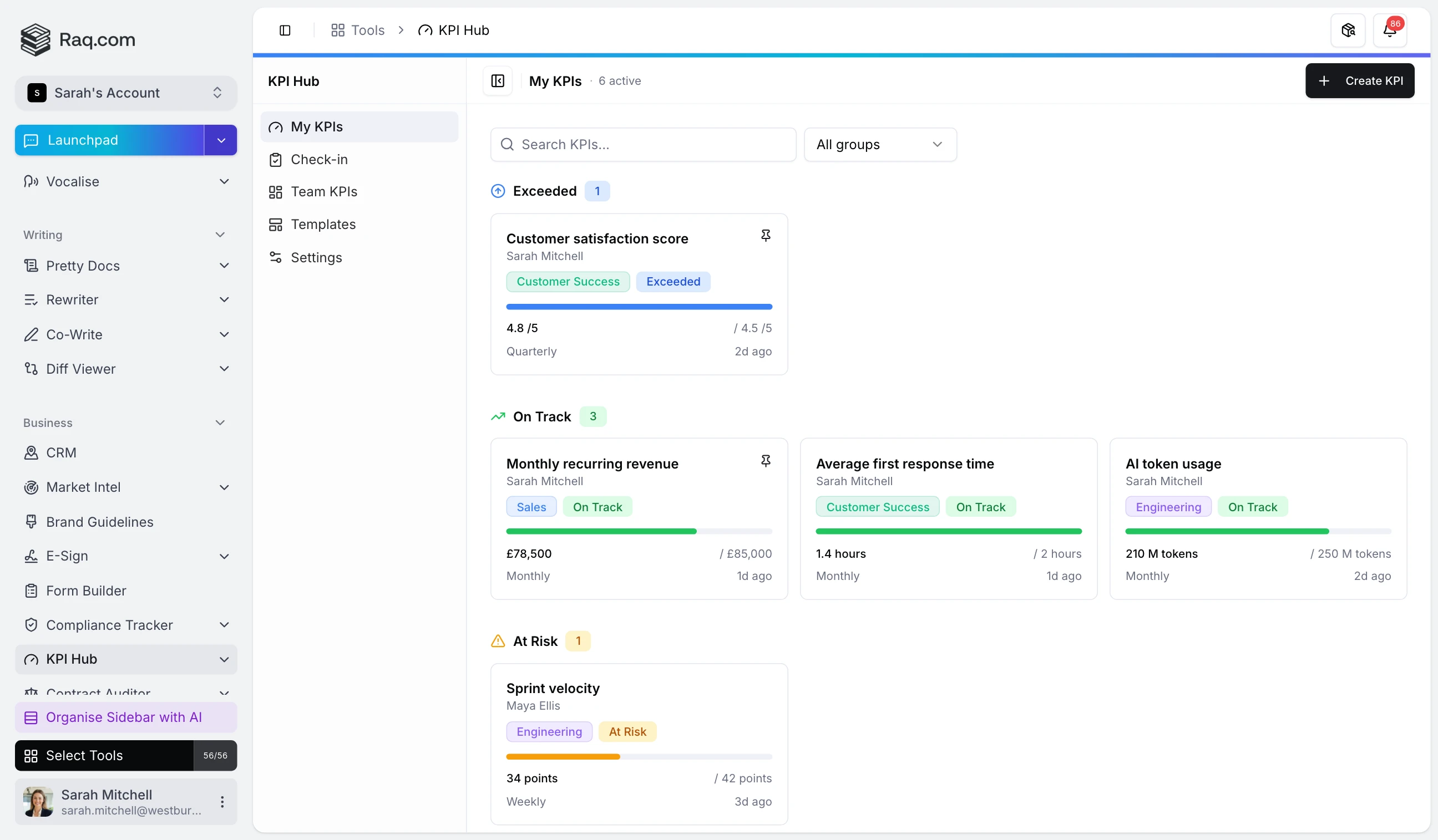Open the notification bell with 86 alerts

pos(1391,29)
